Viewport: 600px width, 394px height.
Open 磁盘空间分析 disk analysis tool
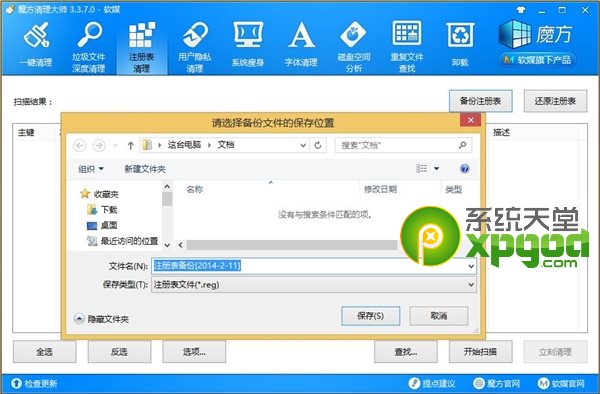(x=354, y=46)
